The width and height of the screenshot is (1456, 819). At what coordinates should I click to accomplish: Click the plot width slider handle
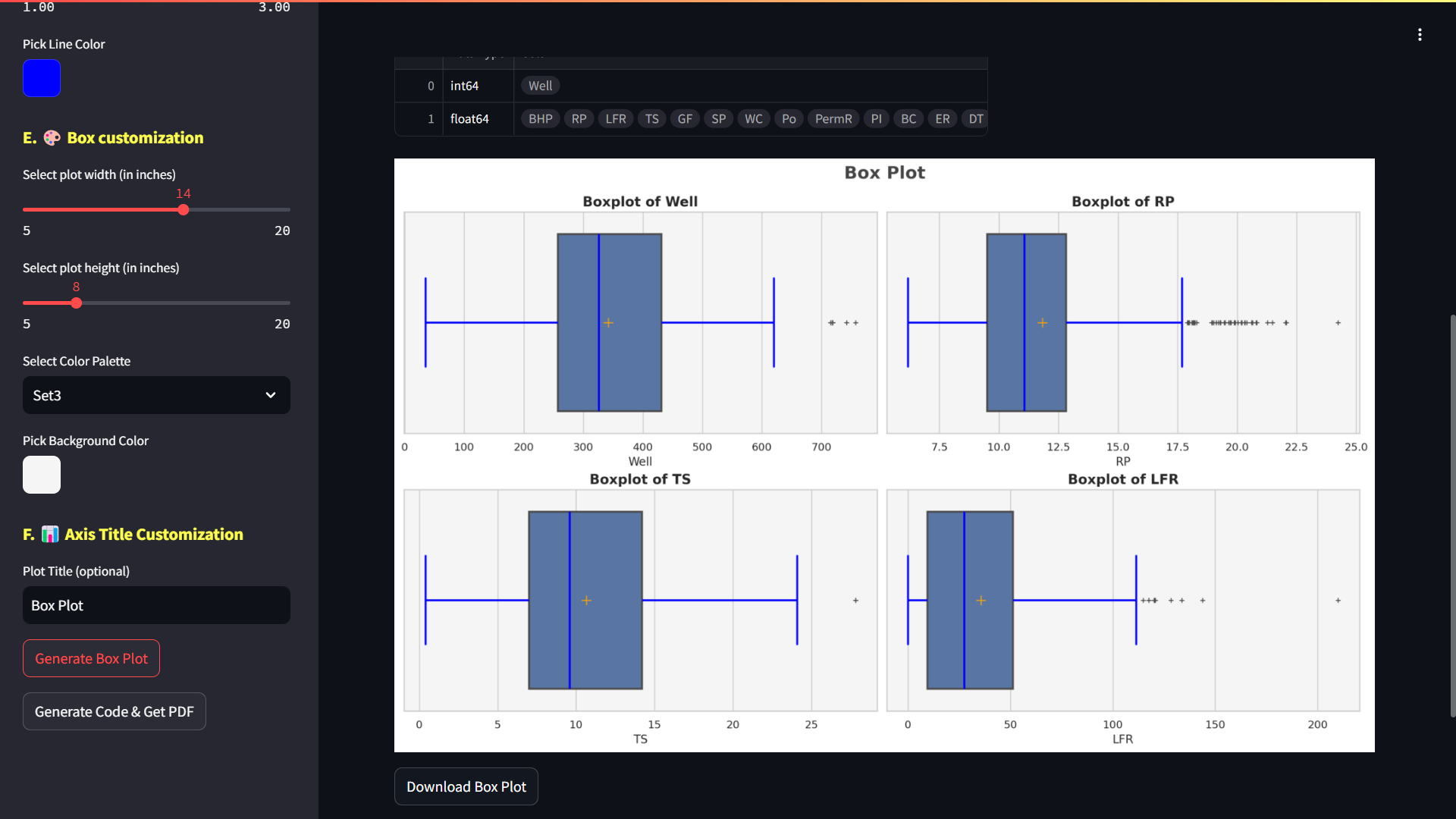tap(184, 210)
